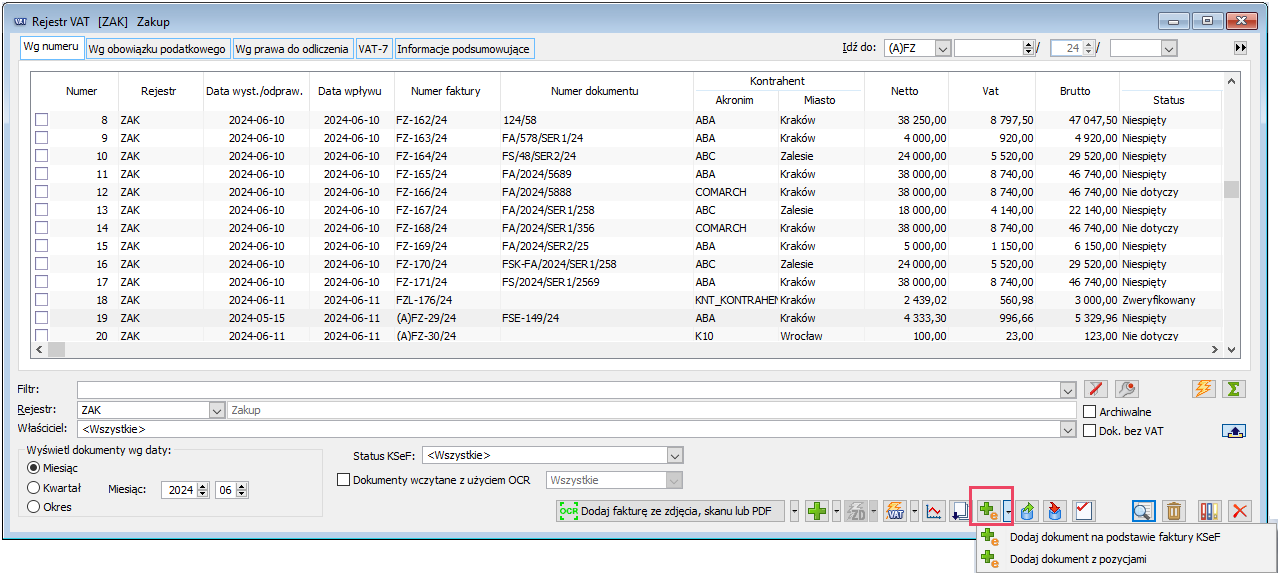Click the year 2024 stepper arrows
Viewport: 1283px width, 577px height.
(203, 490)
